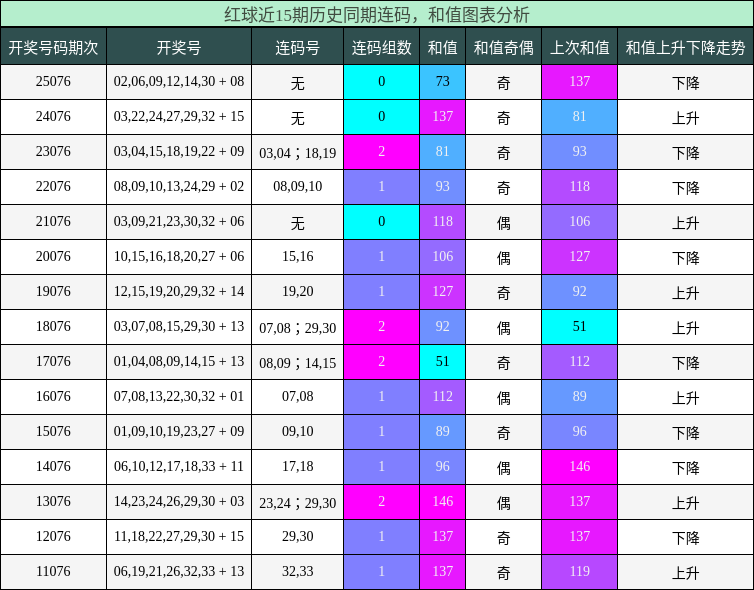Screen dimensions: 754x590
Task: Select period cell 11076
Action: click(x=53, y=572)
